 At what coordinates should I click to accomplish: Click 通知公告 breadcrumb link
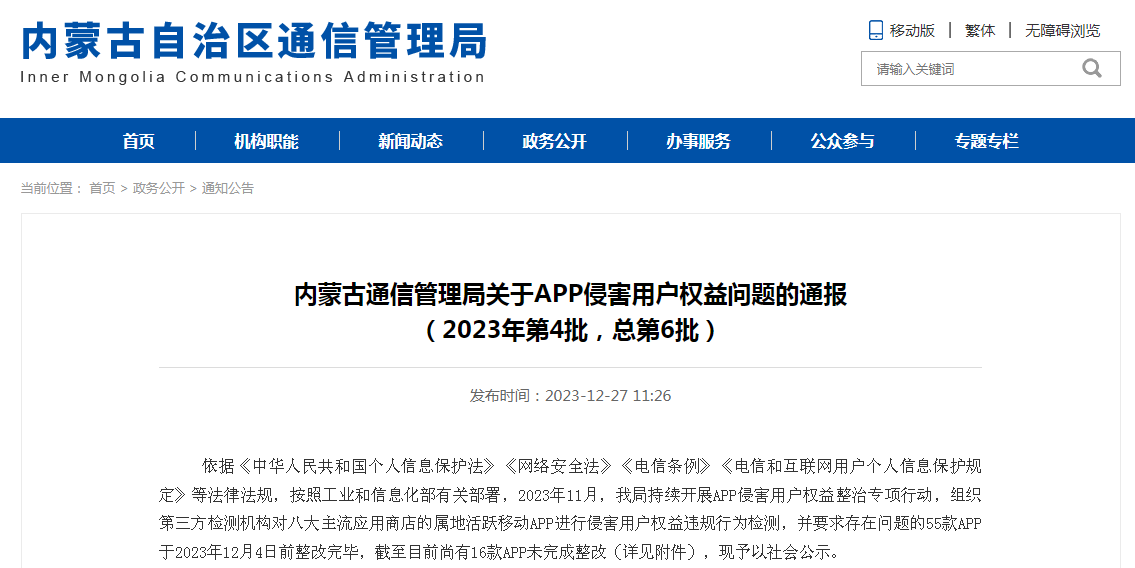228,188
